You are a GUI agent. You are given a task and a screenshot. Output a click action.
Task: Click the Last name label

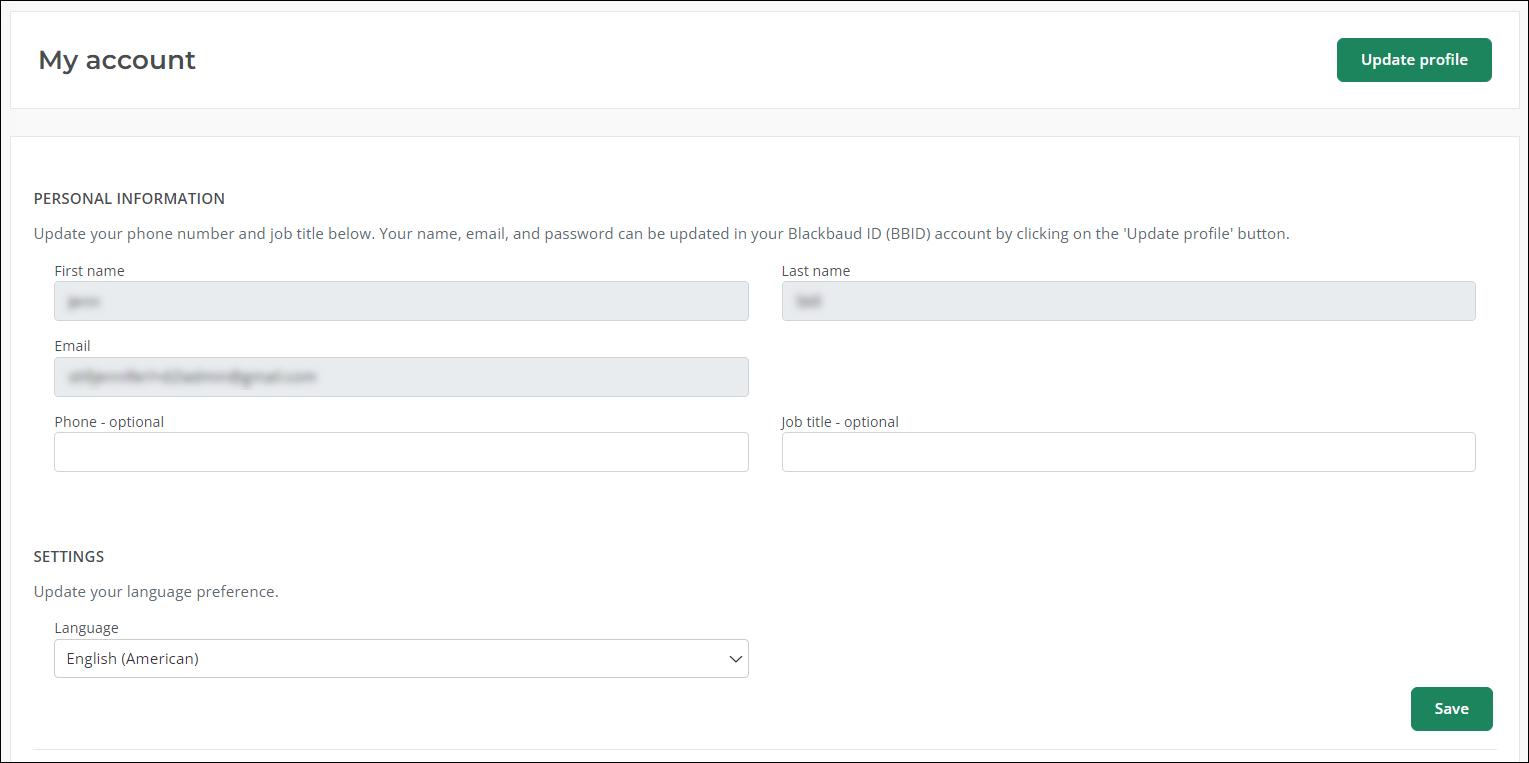point(816,271)
